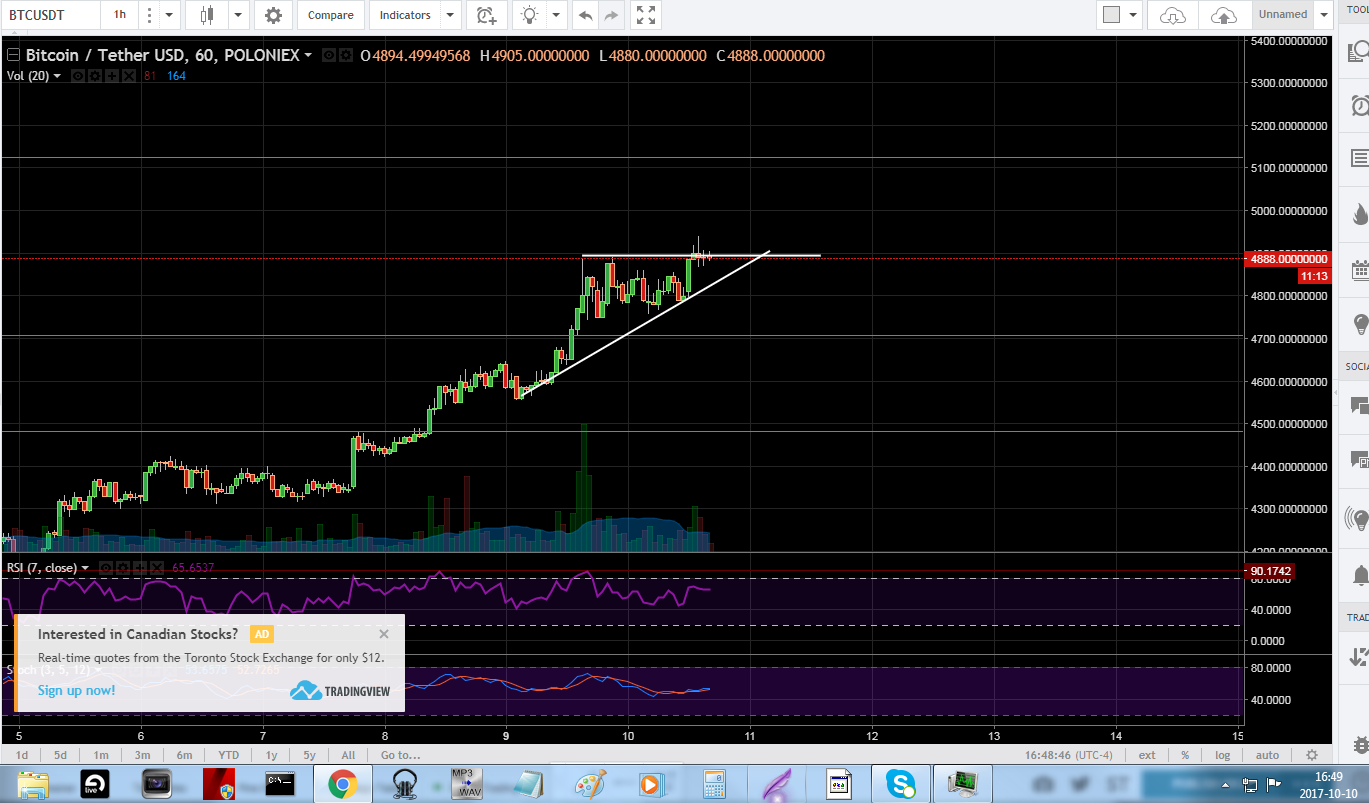Viewport: 1369px width, 803px height.
Task: Launch Google Chrome from the taskbar
Action: 343,783
